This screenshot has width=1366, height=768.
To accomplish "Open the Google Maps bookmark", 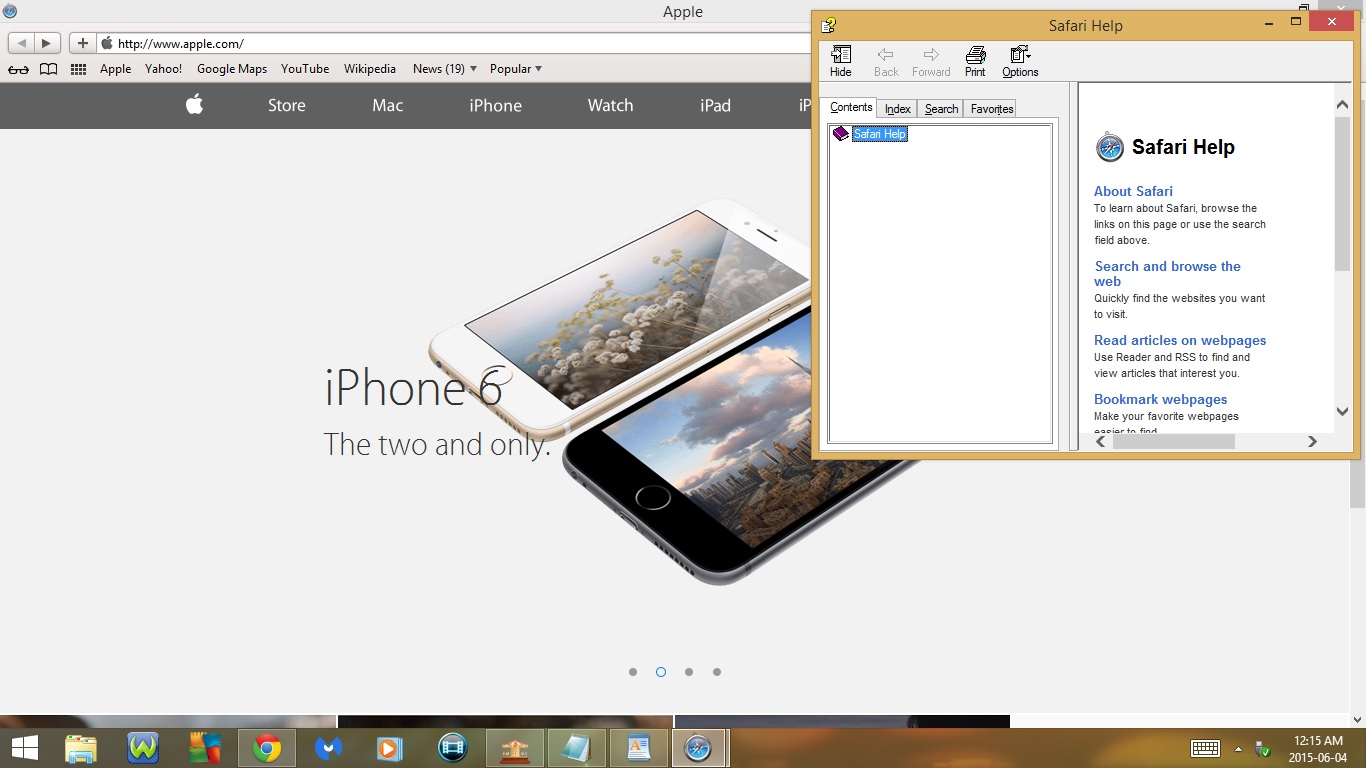I will coord(232,69).
